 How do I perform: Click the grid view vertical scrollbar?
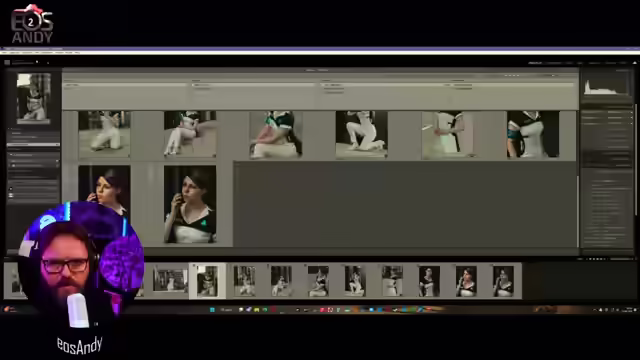click(578, 212)
